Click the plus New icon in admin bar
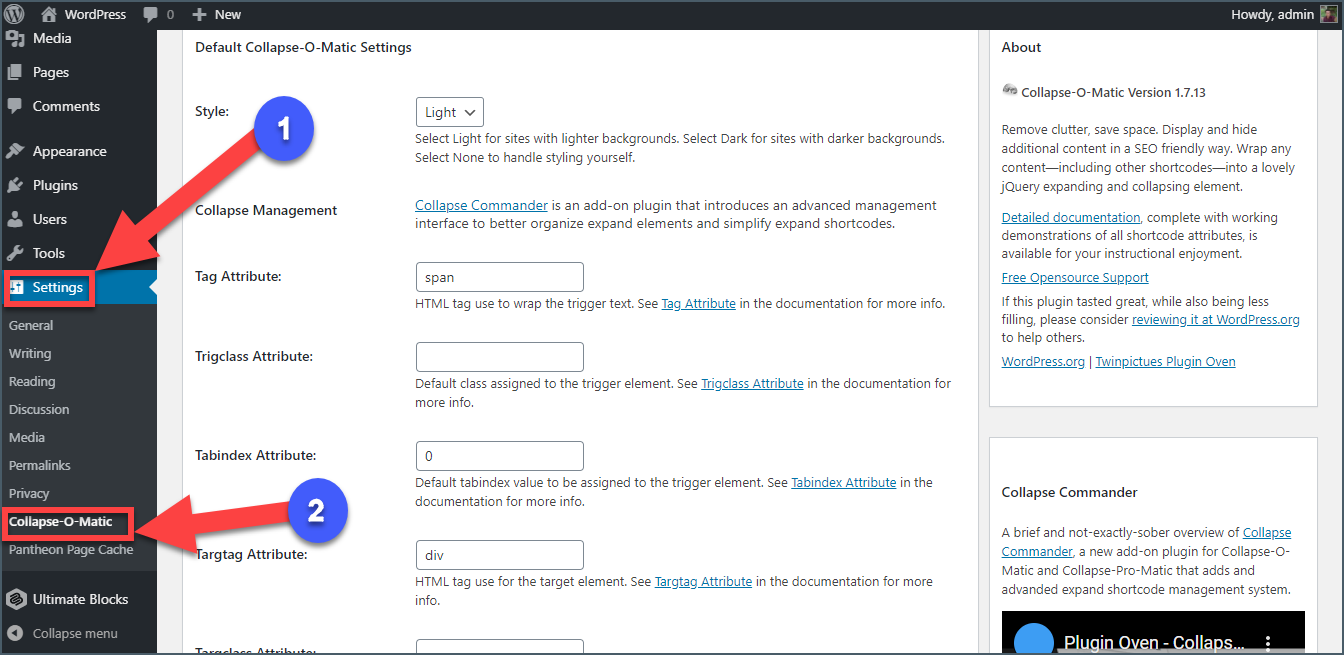Image resolution: width=1344 pixels, height=655 pixels. click(199, 15)
